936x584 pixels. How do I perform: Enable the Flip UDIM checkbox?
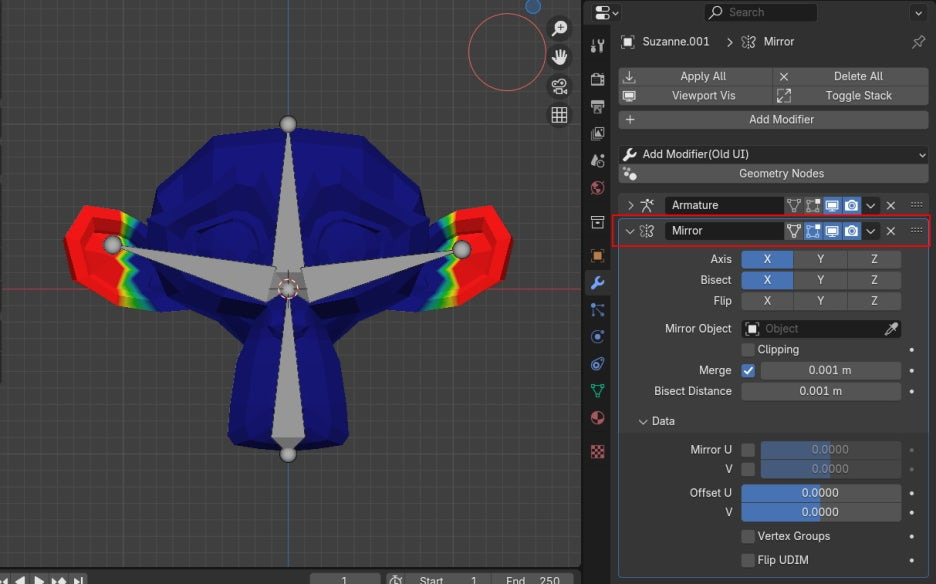tap(748, 560)
